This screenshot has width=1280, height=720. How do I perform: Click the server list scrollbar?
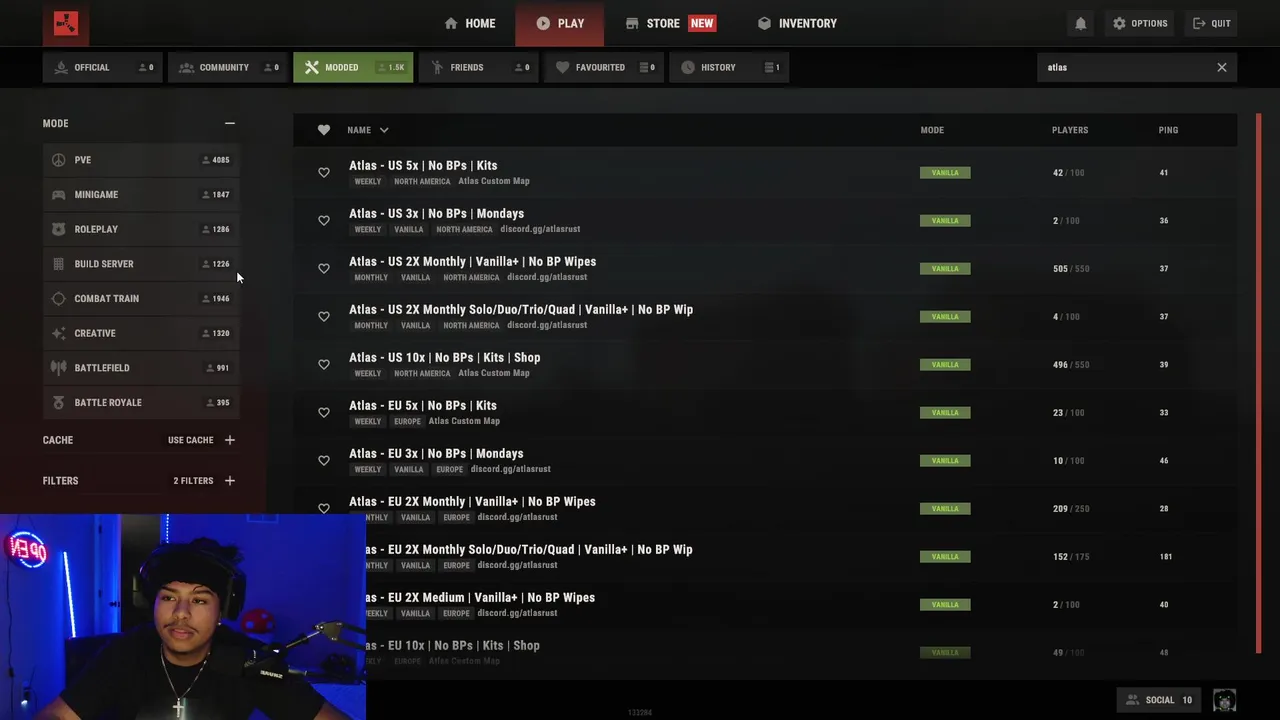pos(1259,385)
